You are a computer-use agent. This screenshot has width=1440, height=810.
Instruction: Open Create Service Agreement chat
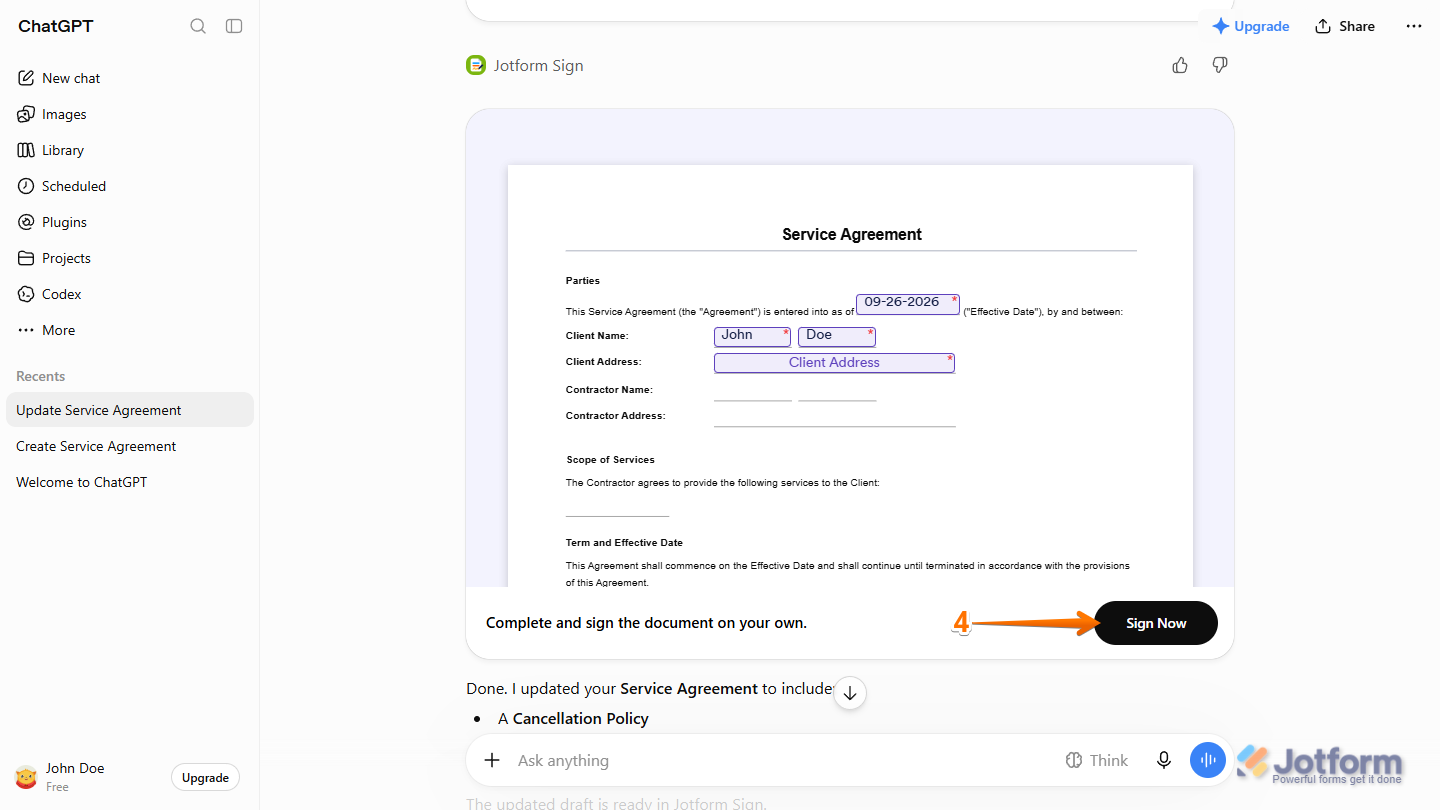pos(130,446)
